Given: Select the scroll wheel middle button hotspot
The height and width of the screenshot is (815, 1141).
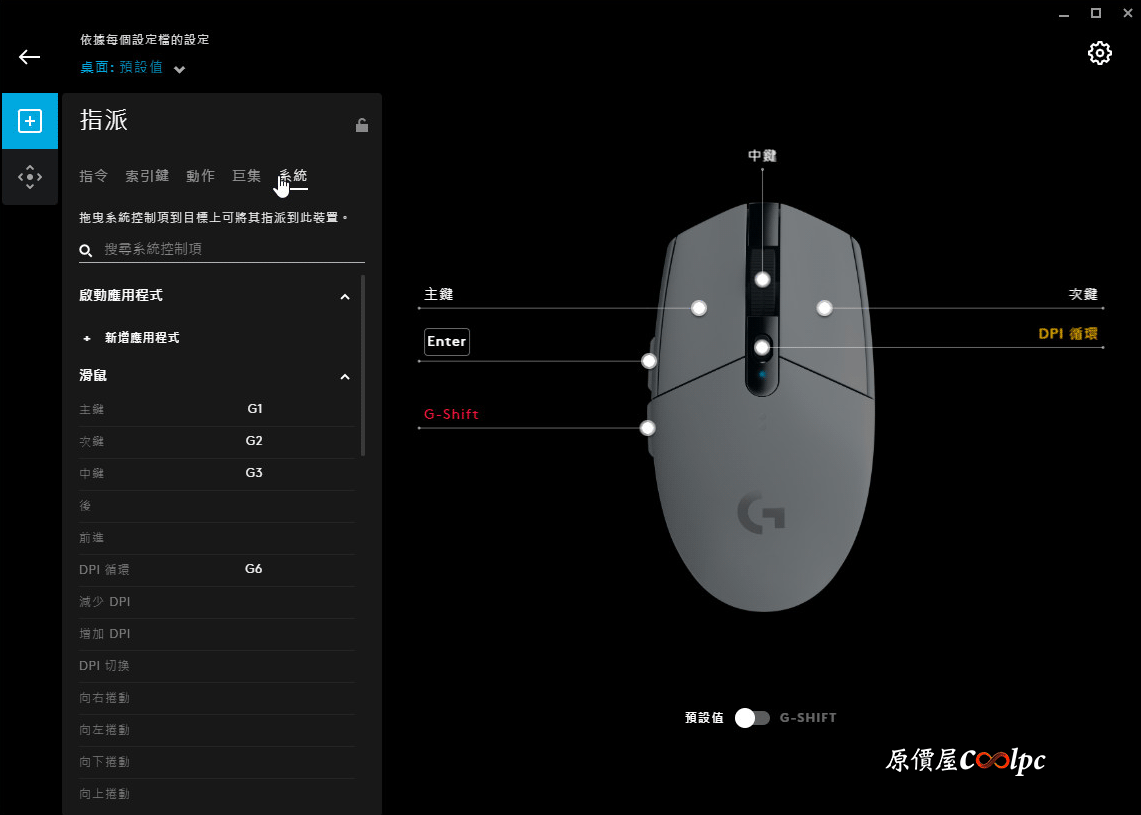Looking at the screenshot, I should (762, 279).
